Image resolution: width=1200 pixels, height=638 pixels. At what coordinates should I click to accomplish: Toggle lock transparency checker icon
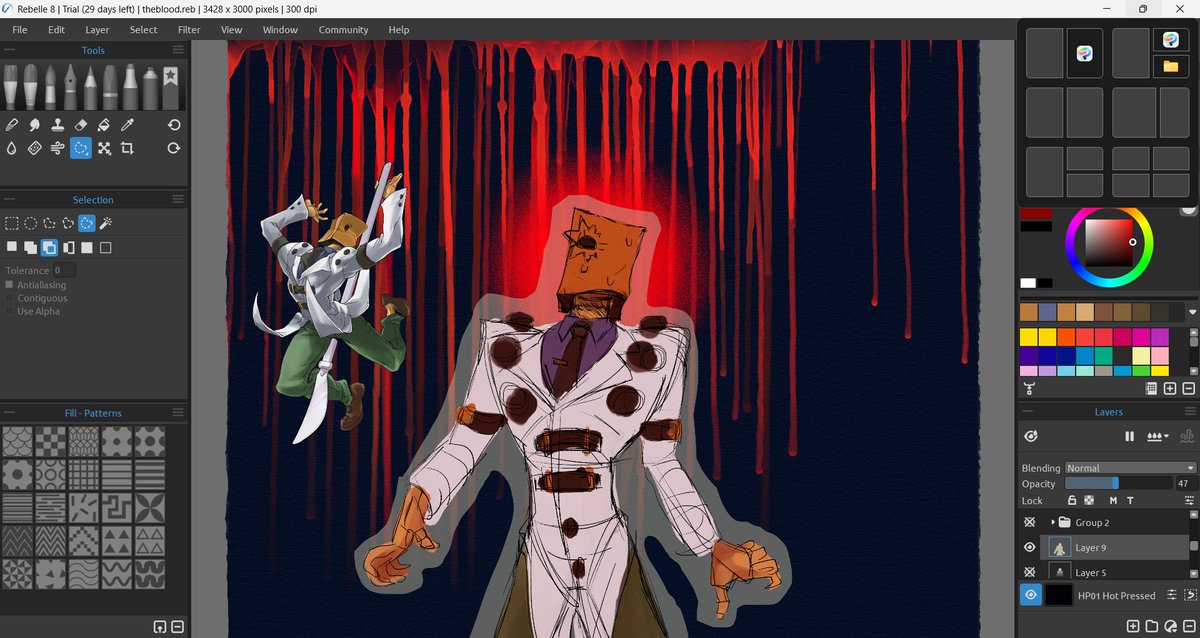coord(1089,500)
